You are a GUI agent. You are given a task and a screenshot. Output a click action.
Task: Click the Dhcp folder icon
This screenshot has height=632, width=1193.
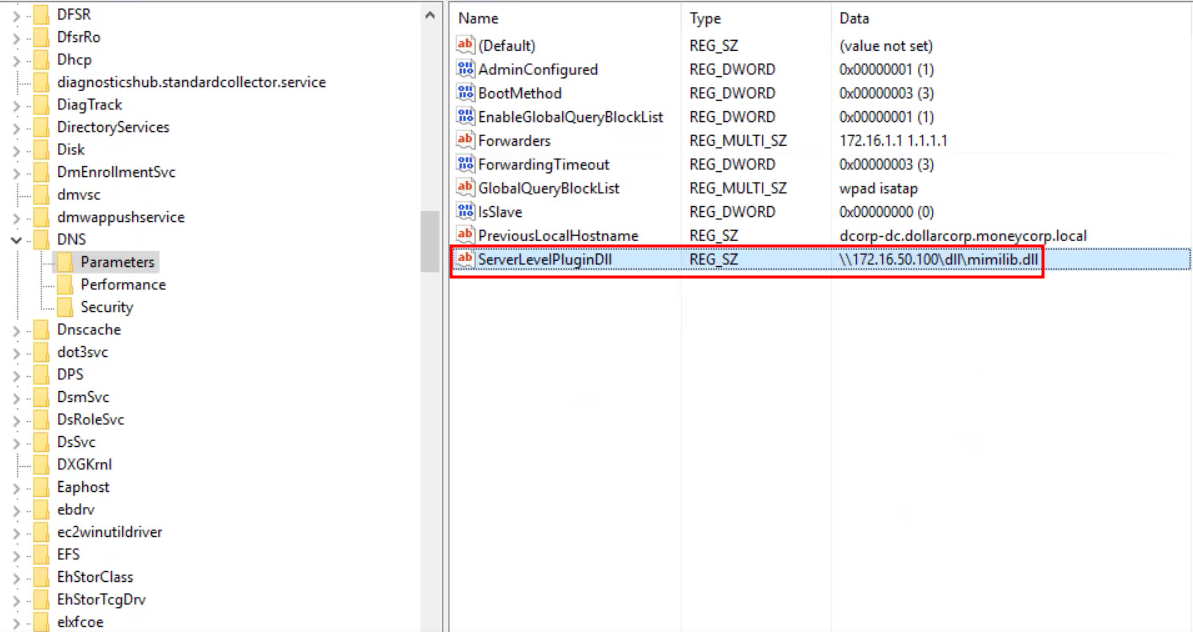(42, 59)
